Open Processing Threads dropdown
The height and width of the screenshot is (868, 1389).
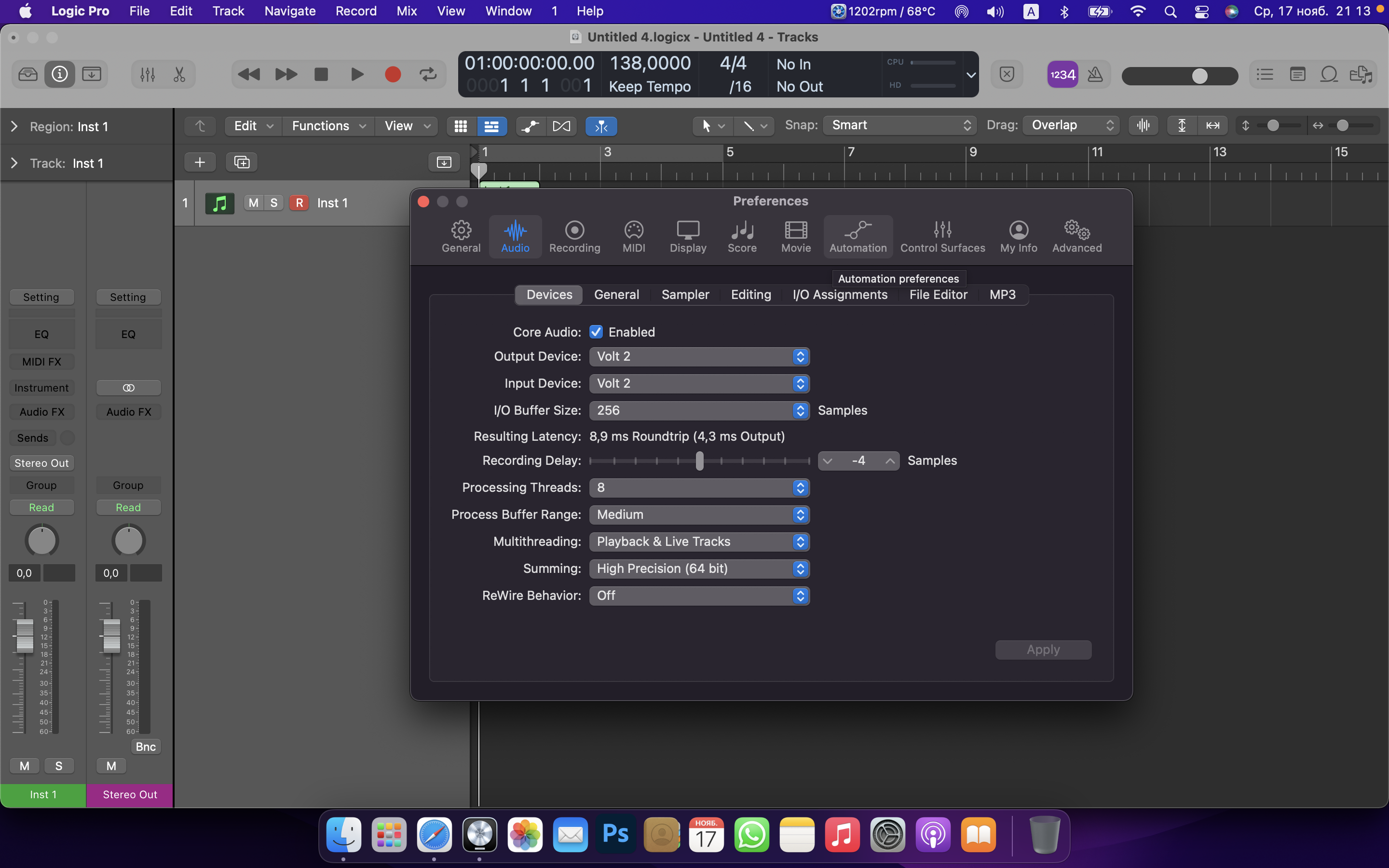(x=699, y=488)
